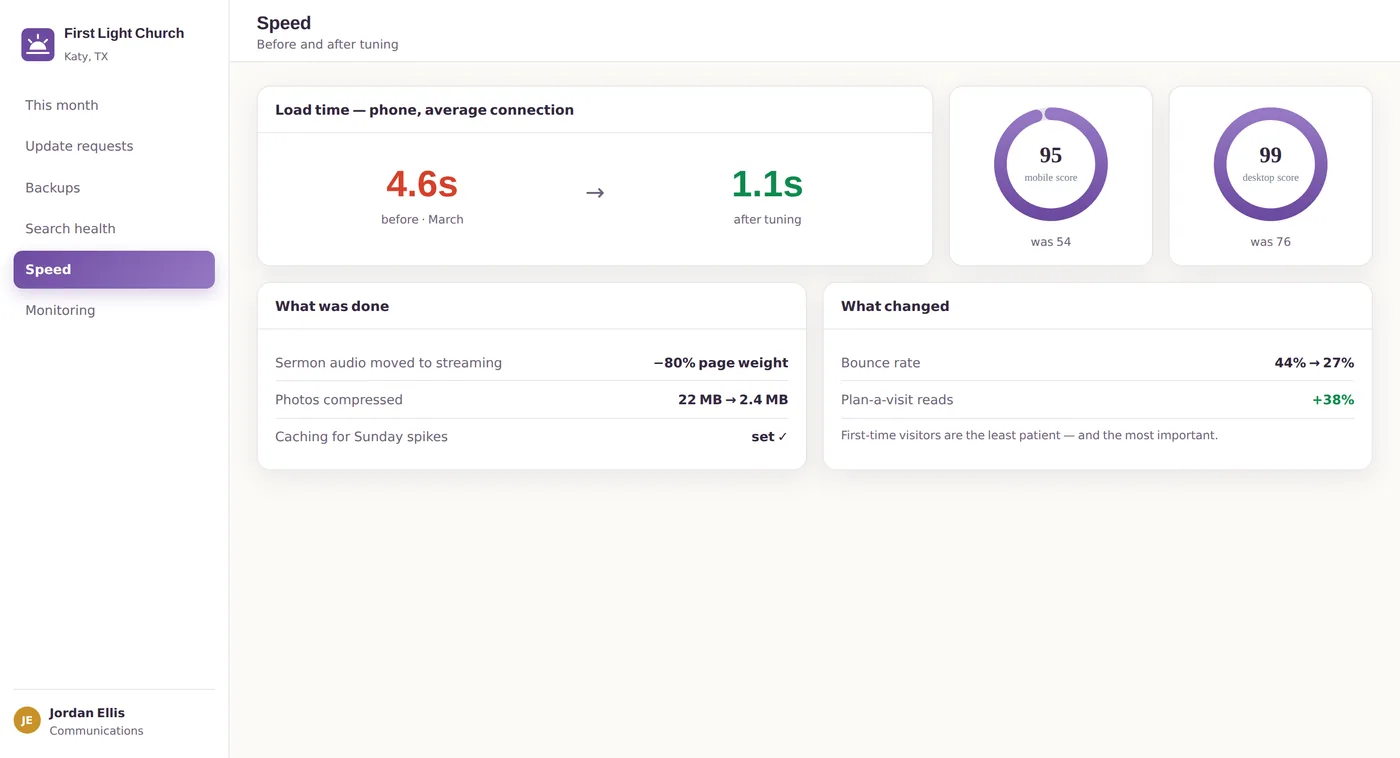
Task: Click the 1.1s after tuning value
Action: pos(767,184)
